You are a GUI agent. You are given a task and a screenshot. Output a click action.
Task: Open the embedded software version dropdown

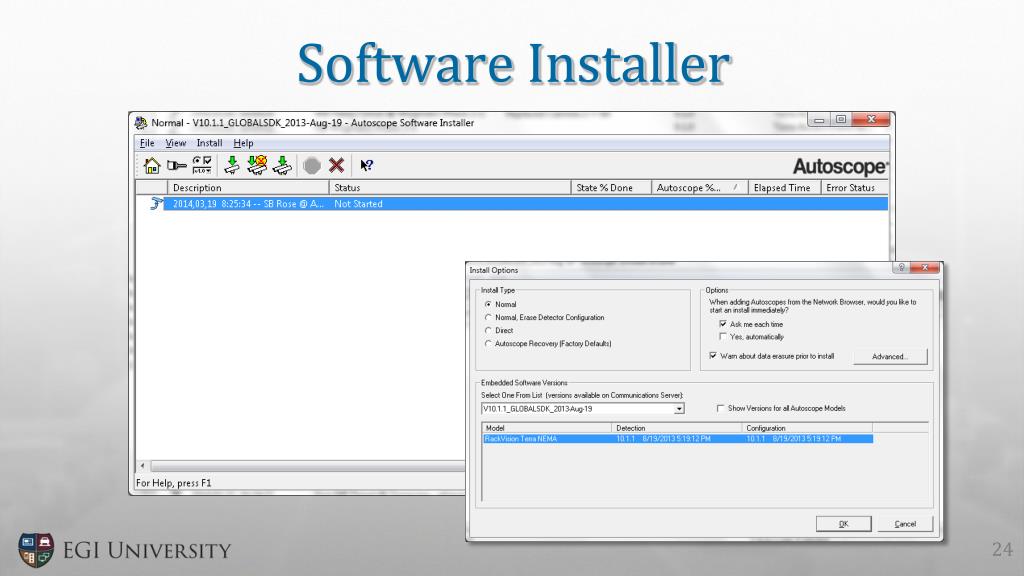[679, 409]
